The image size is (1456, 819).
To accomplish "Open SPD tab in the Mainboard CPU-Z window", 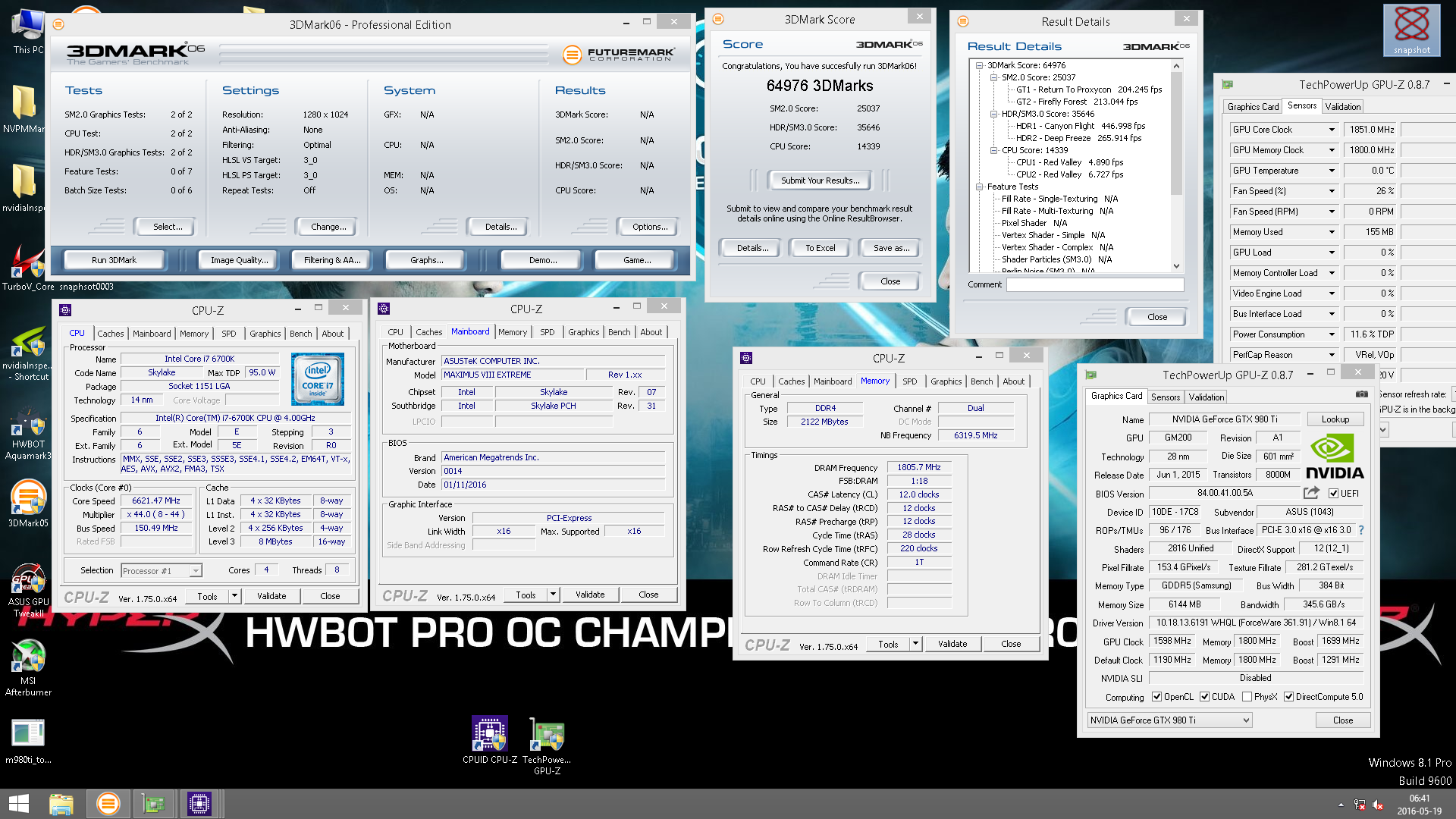I will pyautogui.click(x=547, y=332).
